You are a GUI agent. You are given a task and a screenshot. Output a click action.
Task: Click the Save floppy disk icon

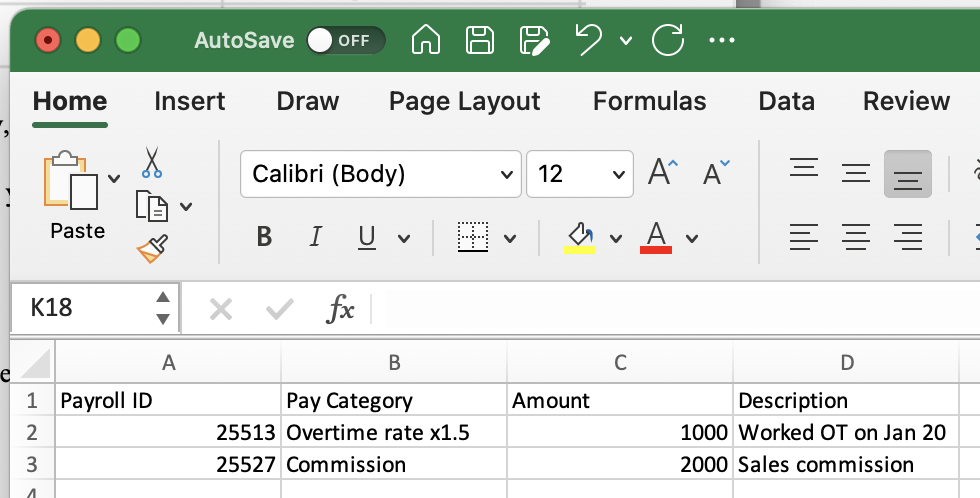coord(480,40)
